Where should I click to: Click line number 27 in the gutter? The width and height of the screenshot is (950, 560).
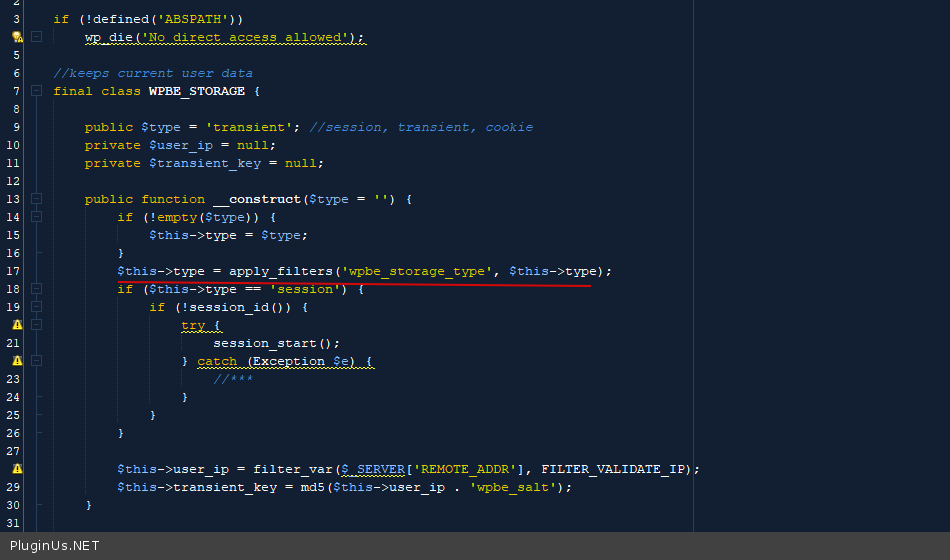(13, 451)
